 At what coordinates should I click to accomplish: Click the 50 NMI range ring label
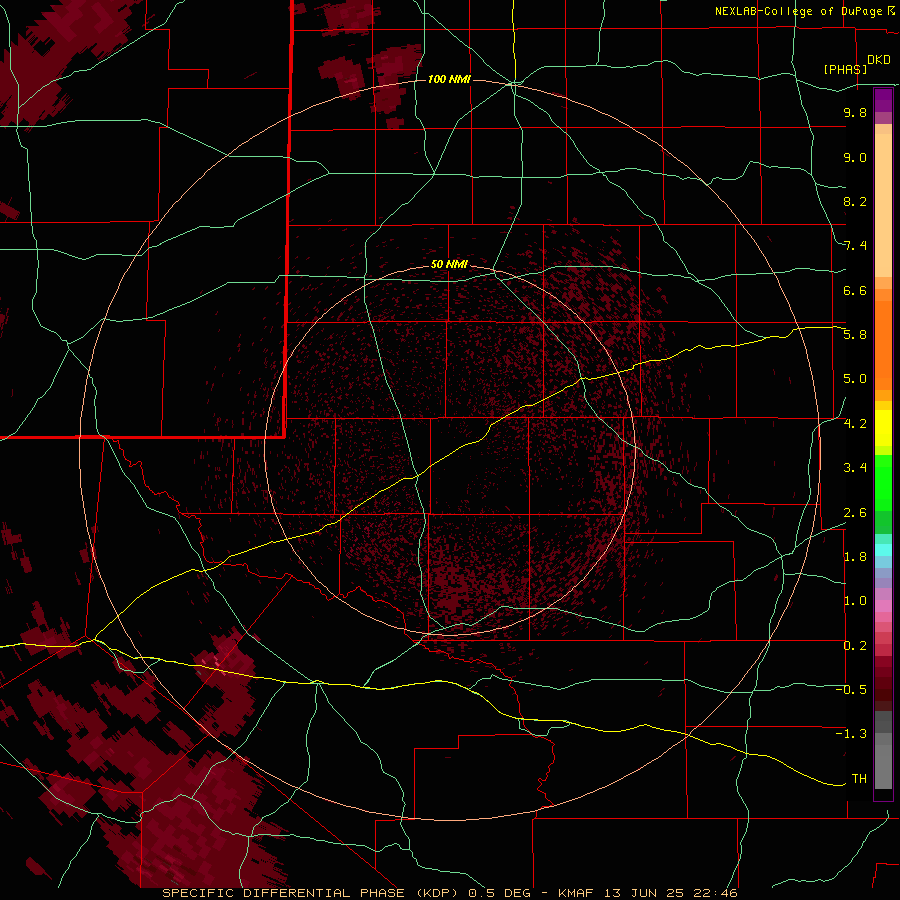449,264
